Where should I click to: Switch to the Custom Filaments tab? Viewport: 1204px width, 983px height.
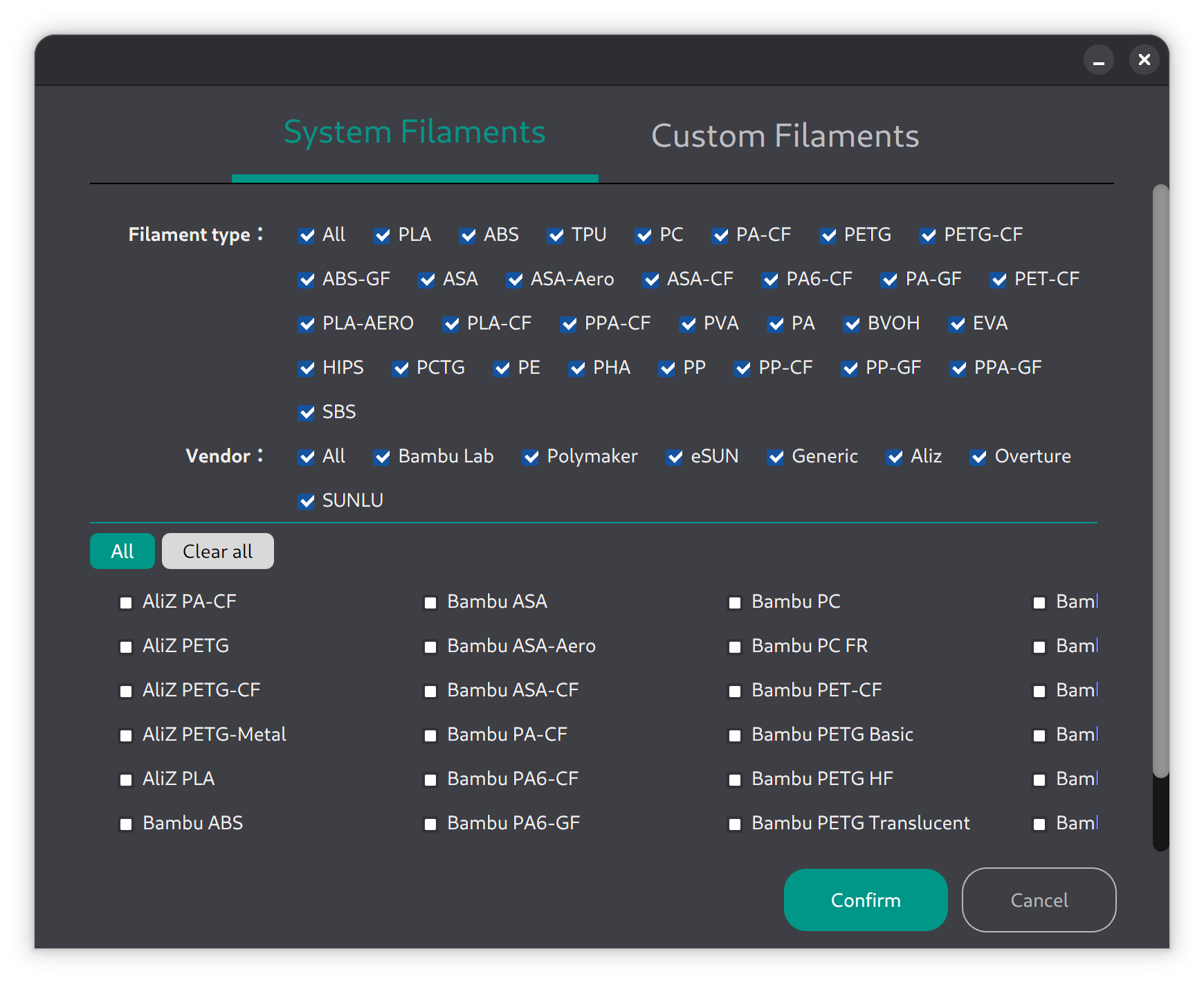pos(785,136)
